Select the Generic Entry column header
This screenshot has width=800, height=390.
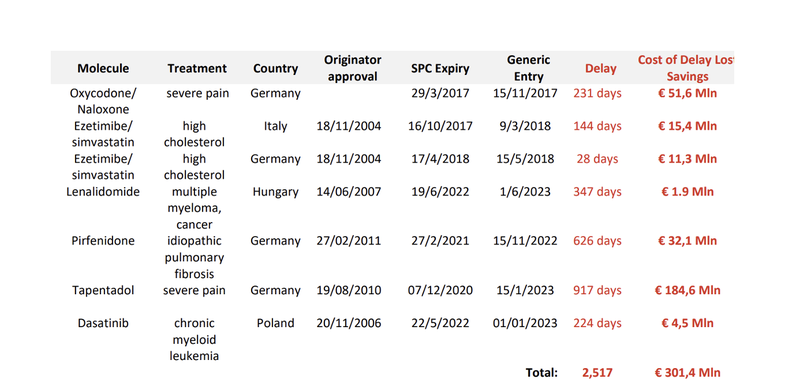(528, 68)
